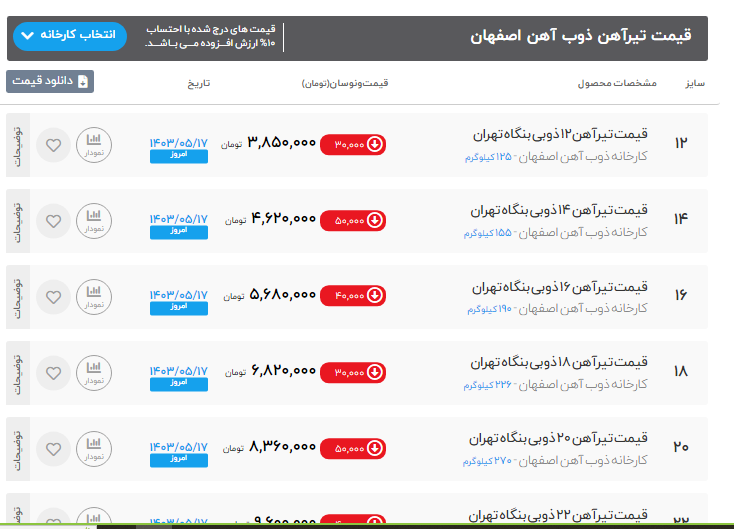
Task: Open chart icon for تیرآهن 14 row
Action: tap(94, 220)
